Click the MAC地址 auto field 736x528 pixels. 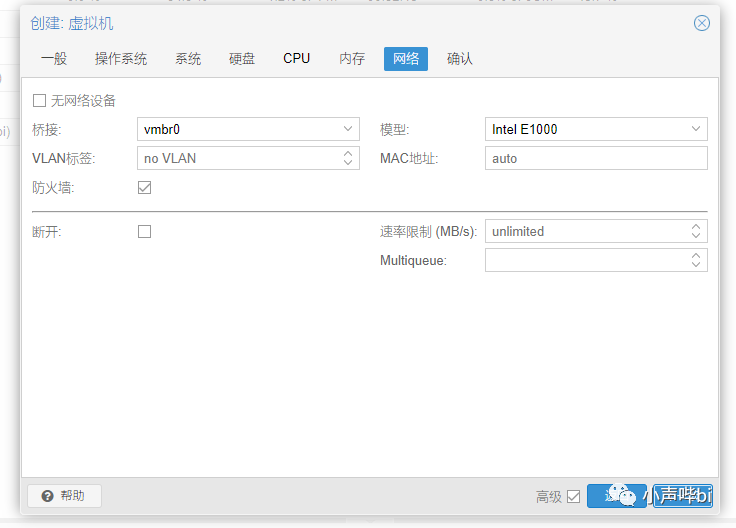pos(596,158)
